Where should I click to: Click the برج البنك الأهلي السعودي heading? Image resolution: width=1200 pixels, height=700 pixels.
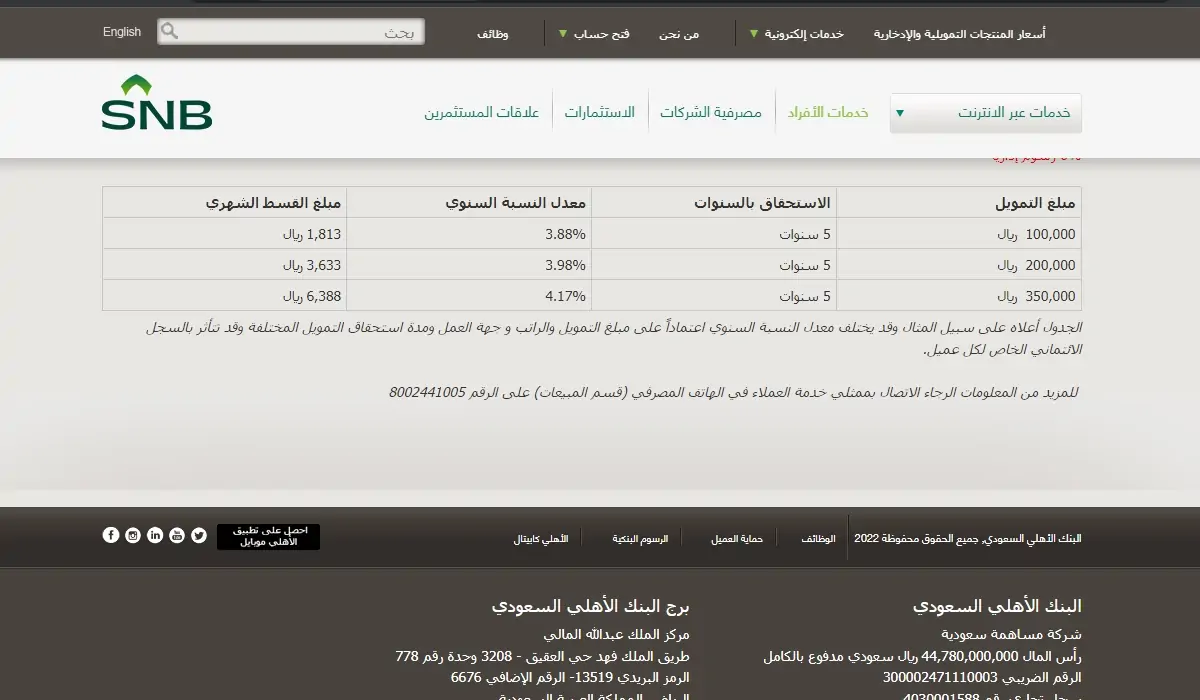[591, 606]
